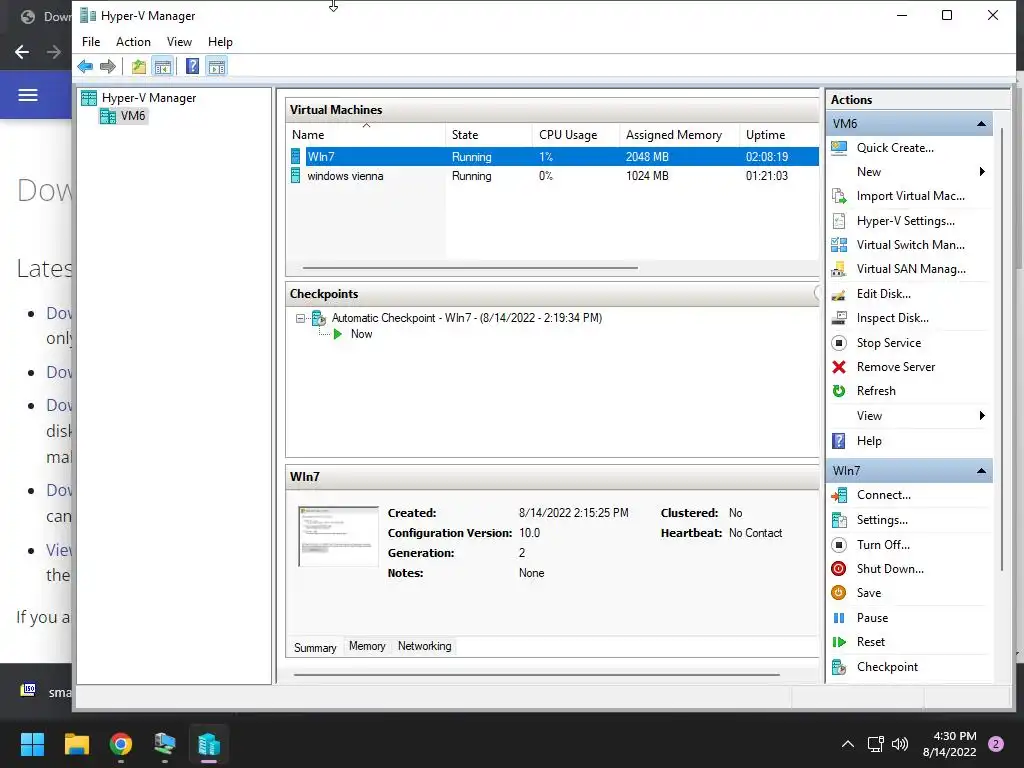Save the WIn7 virtual machine state
The width and height of the screenshot is (1024, 768).
click(869, 593)
